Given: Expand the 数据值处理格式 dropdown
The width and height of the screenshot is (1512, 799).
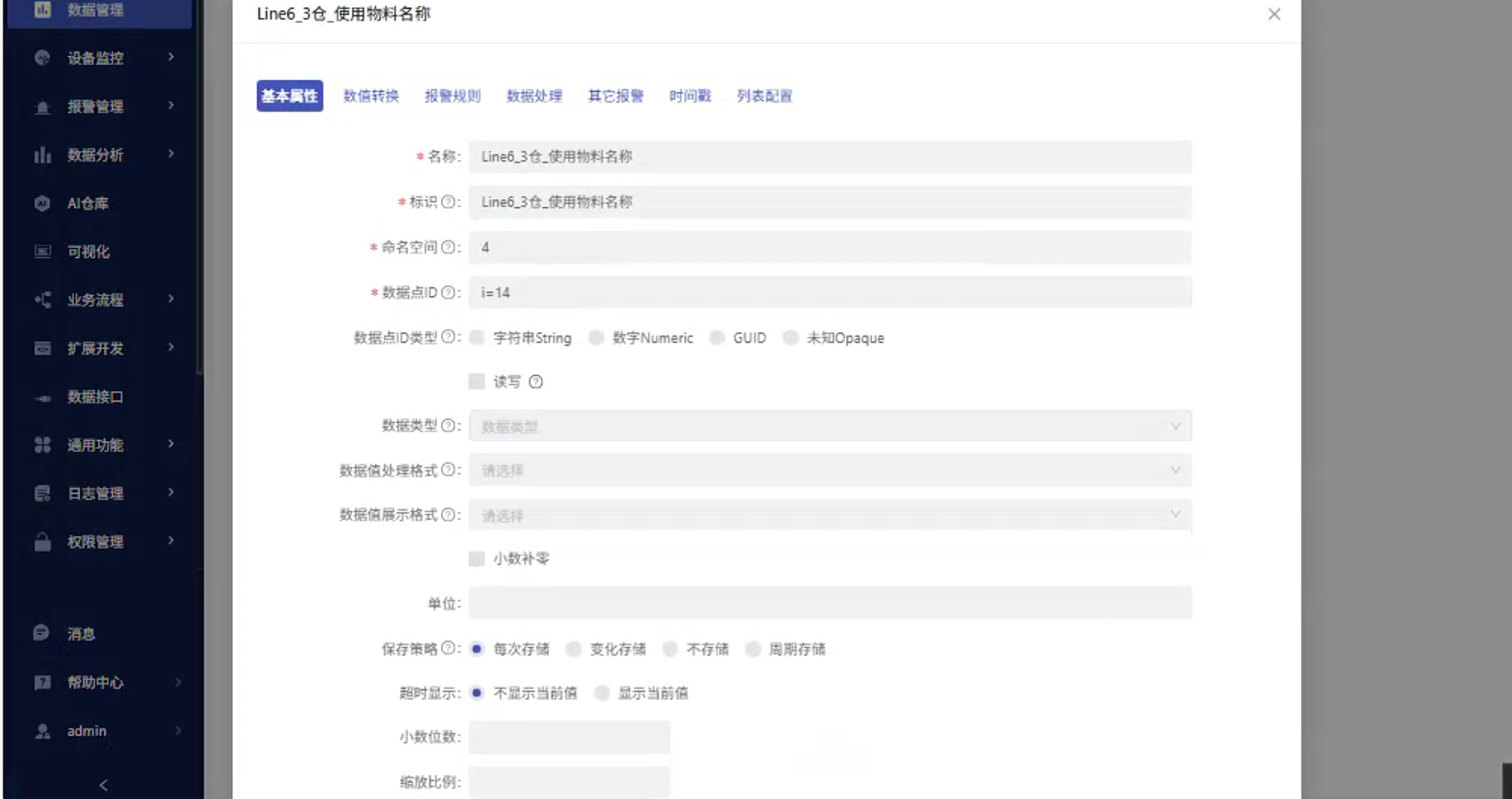Looking at the screenshot, I should coord(829,470).
